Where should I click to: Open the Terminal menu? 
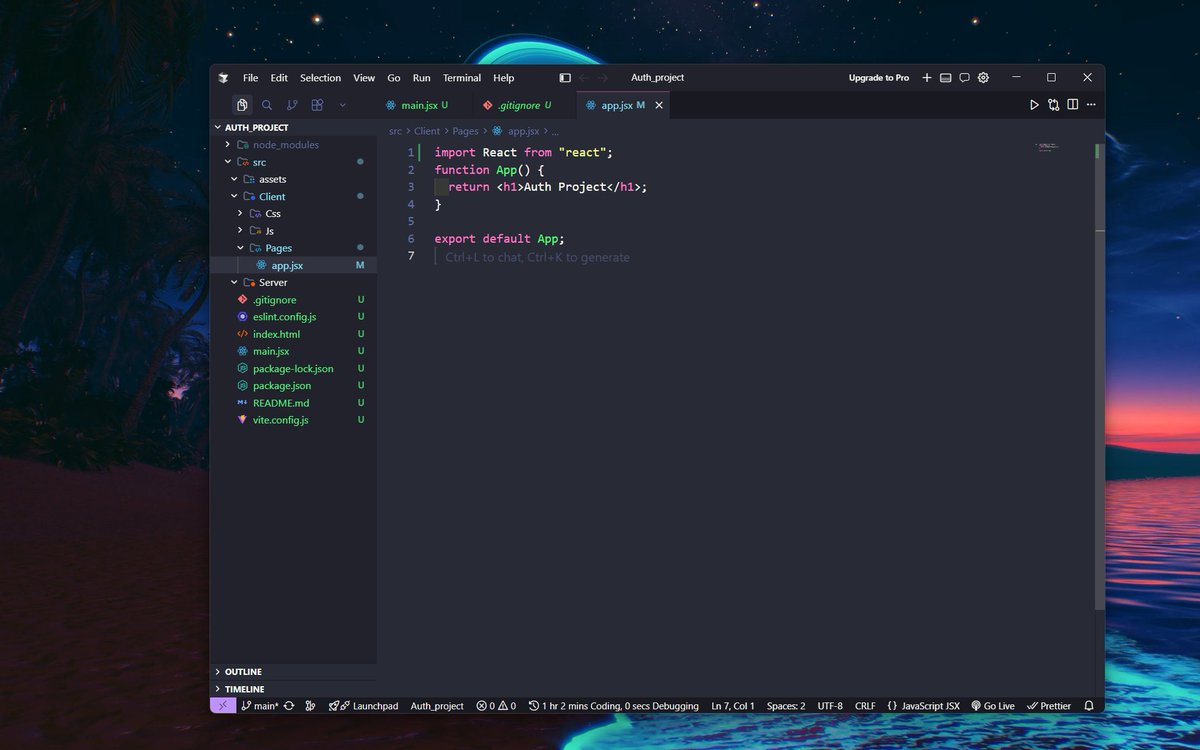coord(462,78)
